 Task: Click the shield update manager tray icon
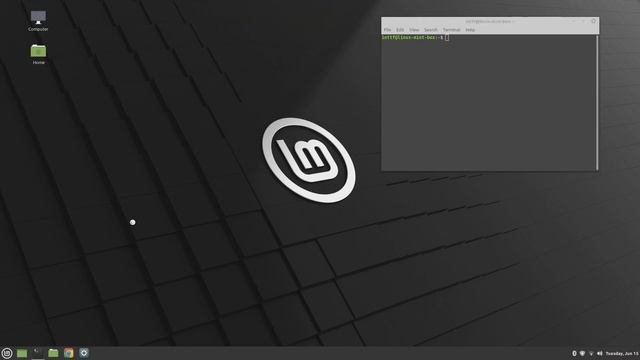tap(582, 353)
